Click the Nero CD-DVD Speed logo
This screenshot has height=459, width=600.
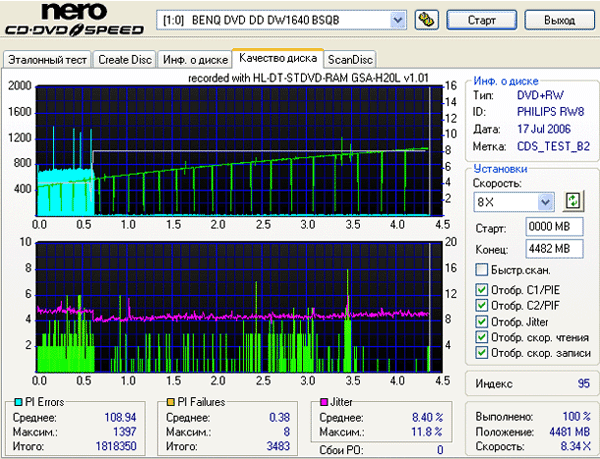click(x=75, y=21)
